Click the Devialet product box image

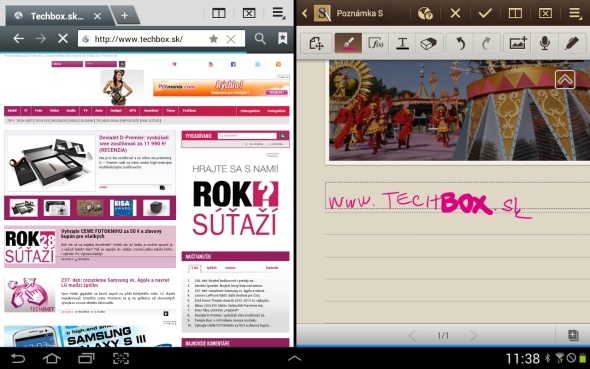(51, 162)
